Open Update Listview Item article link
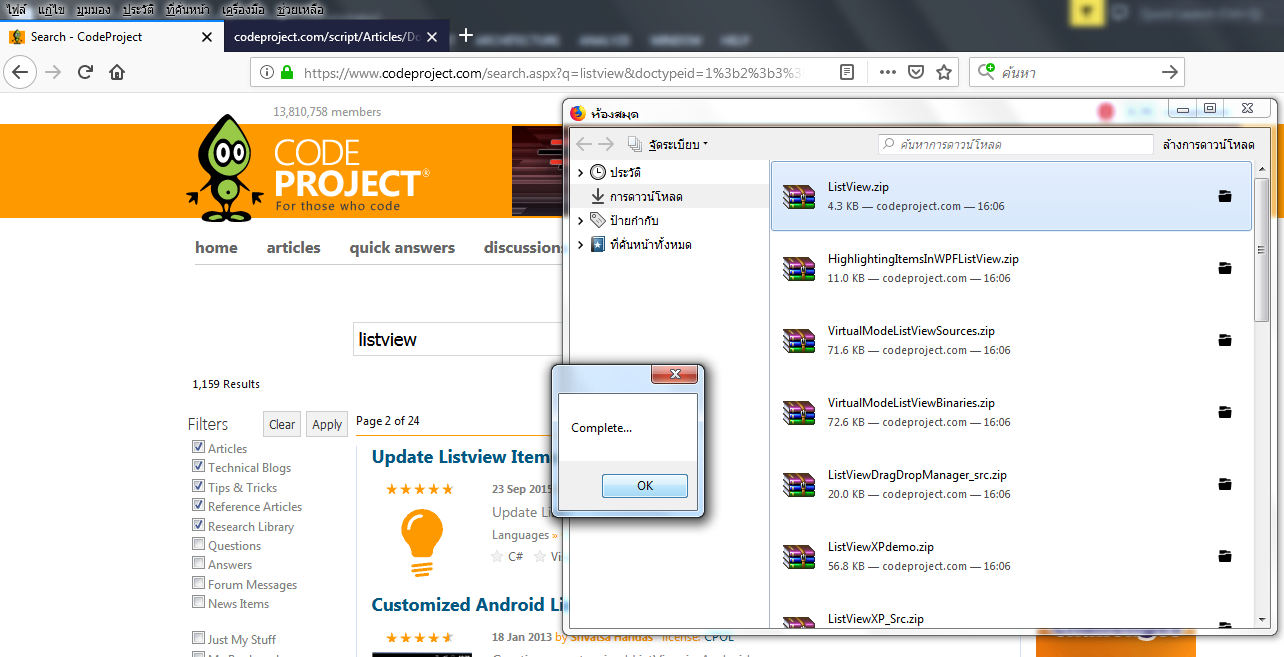1284x657 pixels. coord(461,457)
